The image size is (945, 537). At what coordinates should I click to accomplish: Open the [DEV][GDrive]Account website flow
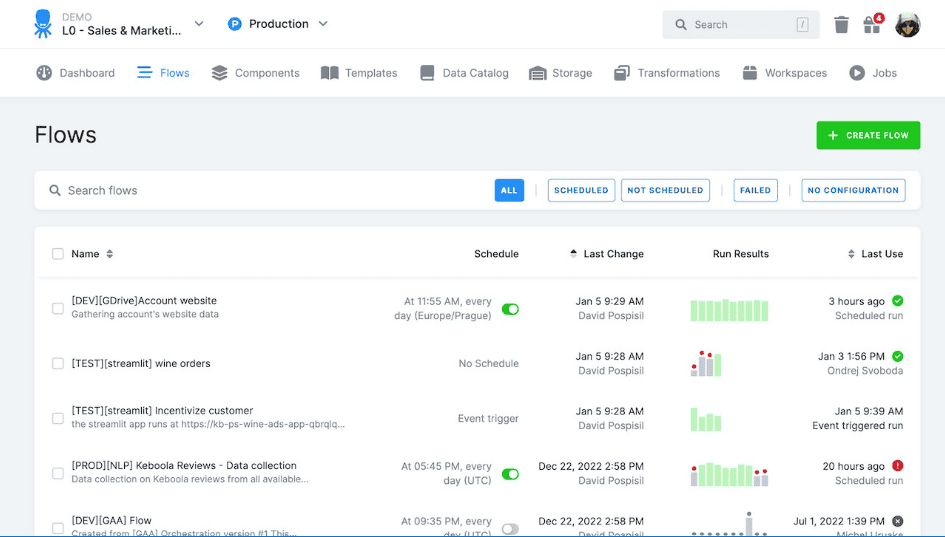coord(144,301)
